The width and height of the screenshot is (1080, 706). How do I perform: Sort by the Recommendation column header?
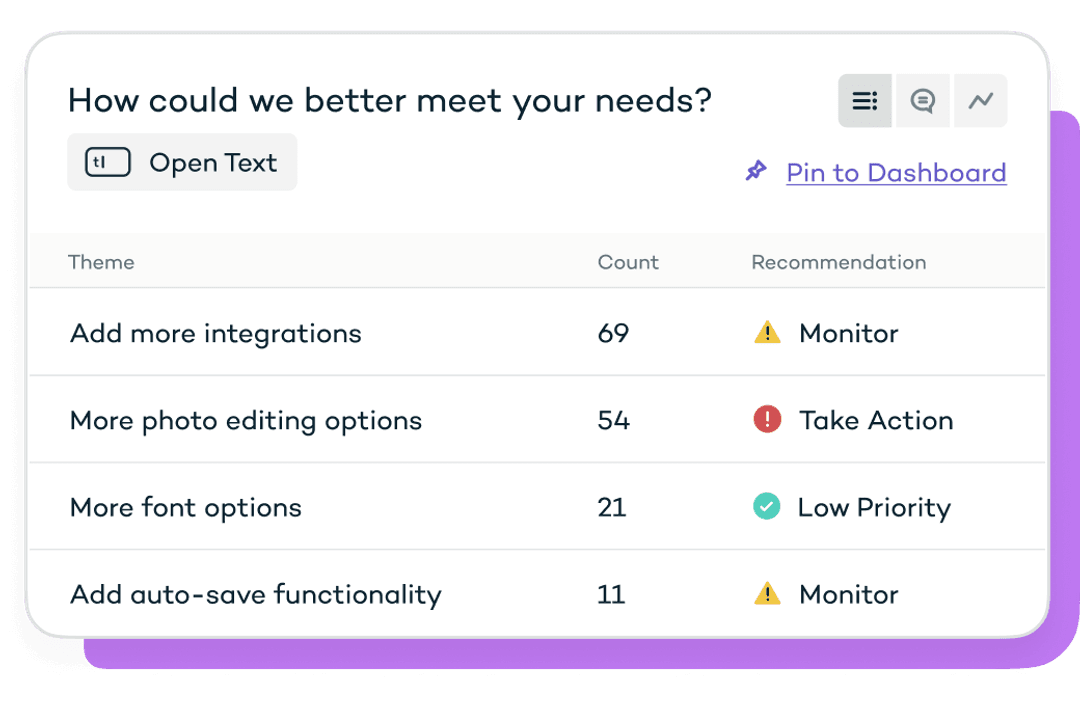pyautogui.click(x=838, y=262)
